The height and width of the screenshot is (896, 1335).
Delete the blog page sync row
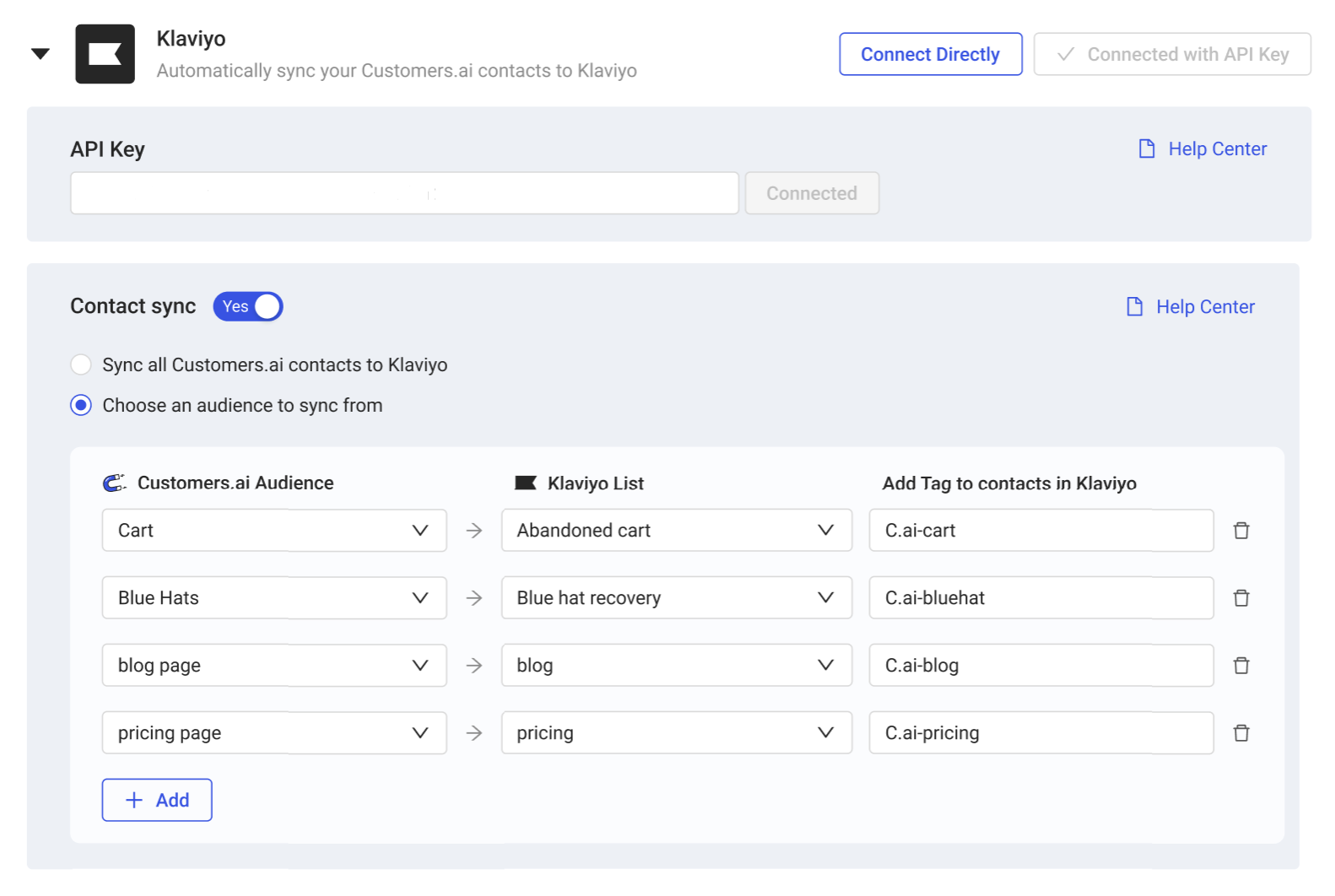(x=1241, y=666)
